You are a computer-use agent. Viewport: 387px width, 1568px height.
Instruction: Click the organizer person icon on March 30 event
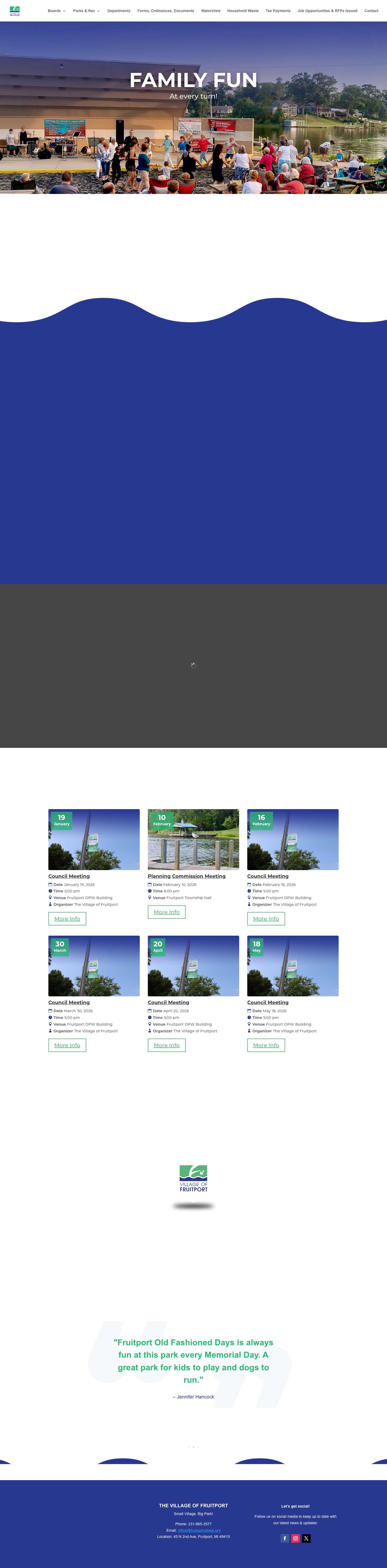[x=51, y=1031]
